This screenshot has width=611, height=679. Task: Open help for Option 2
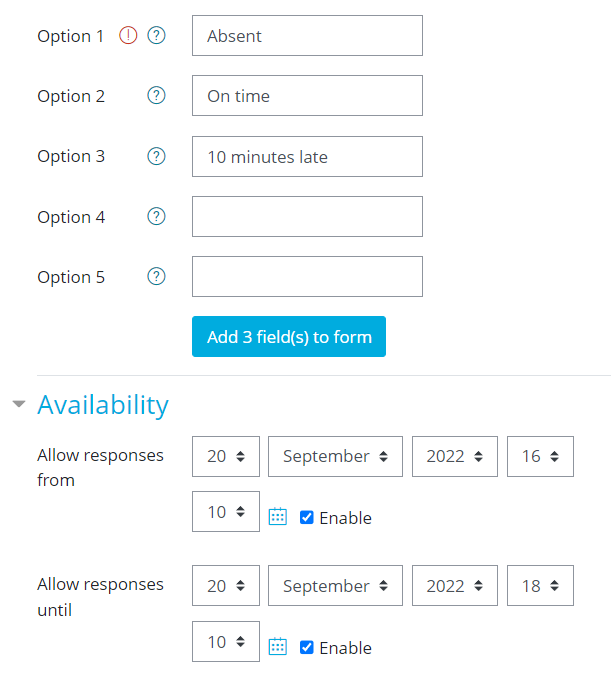(x=156, y=96)
